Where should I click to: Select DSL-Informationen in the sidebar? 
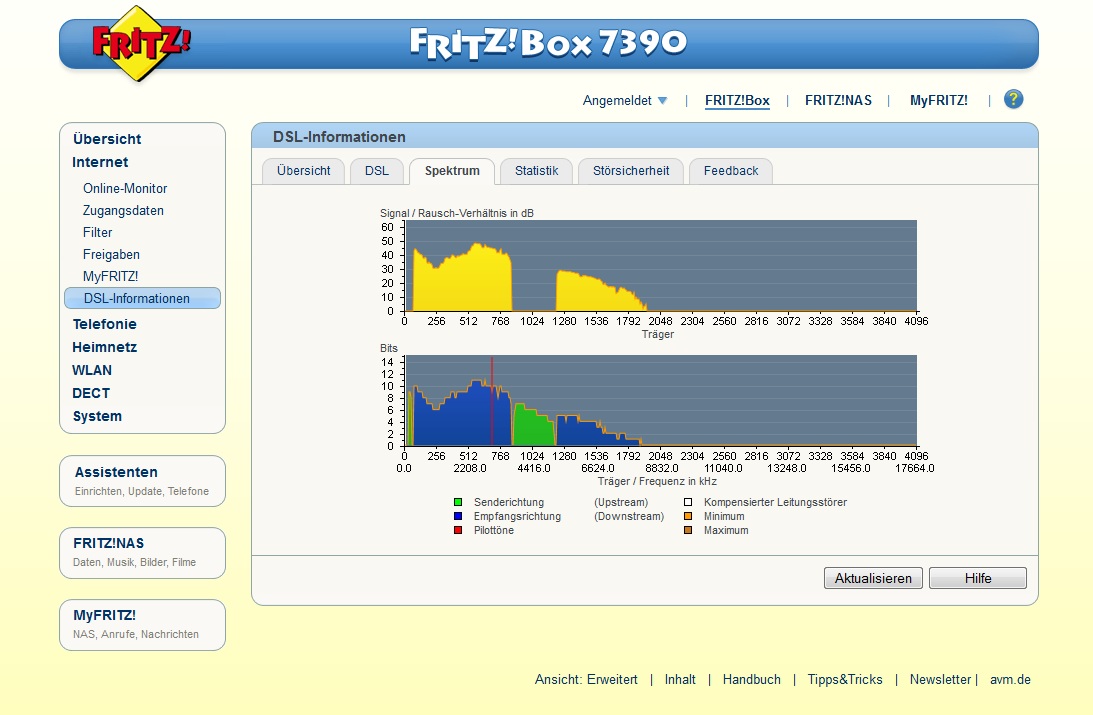142,298
